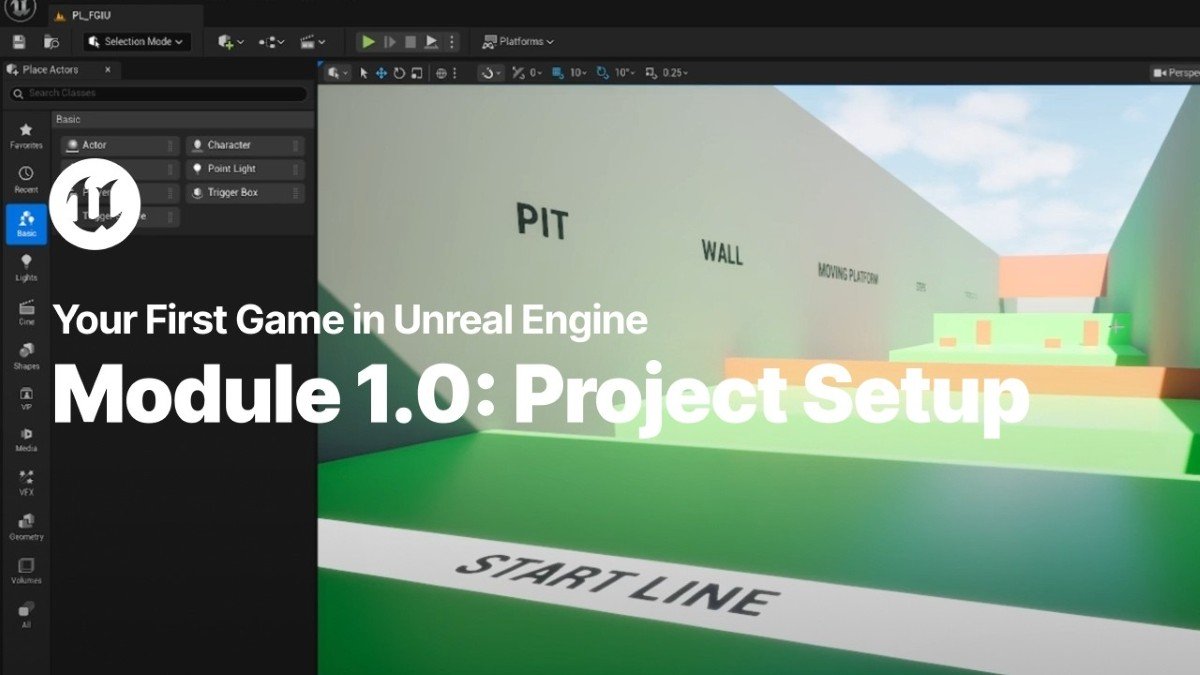Viewport: 1200px width, 675px height.
Task: Open the VP category
Action: [x=26, y=398]
